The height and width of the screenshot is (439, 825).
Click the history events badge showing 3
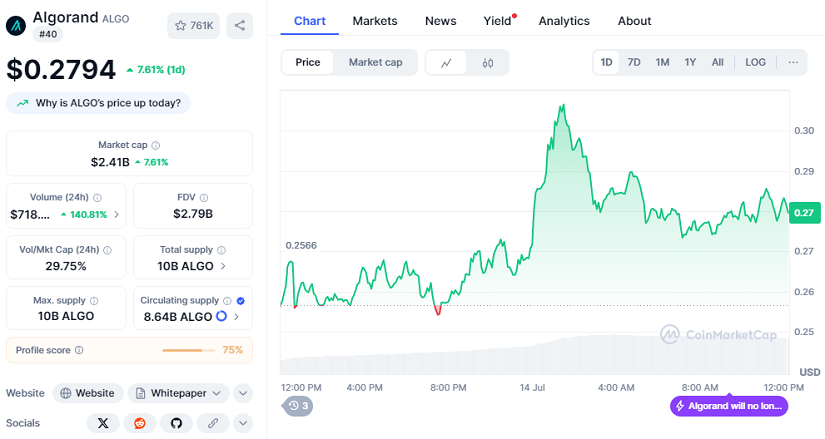298,406
